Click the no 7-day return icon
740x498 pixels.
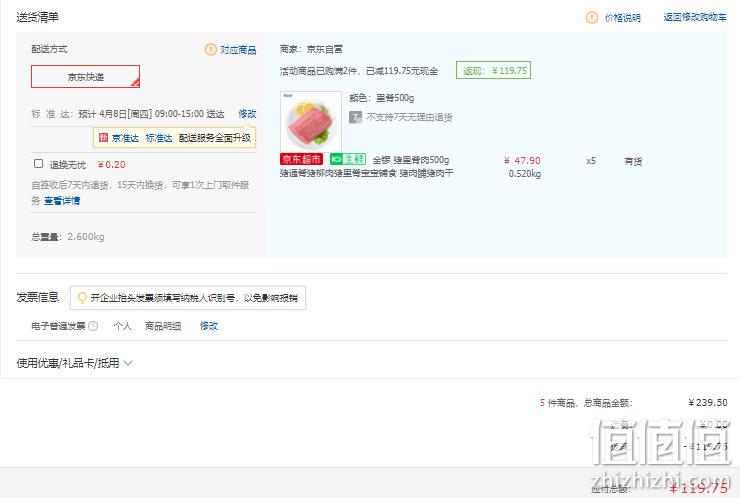click(x=355, y=117)
